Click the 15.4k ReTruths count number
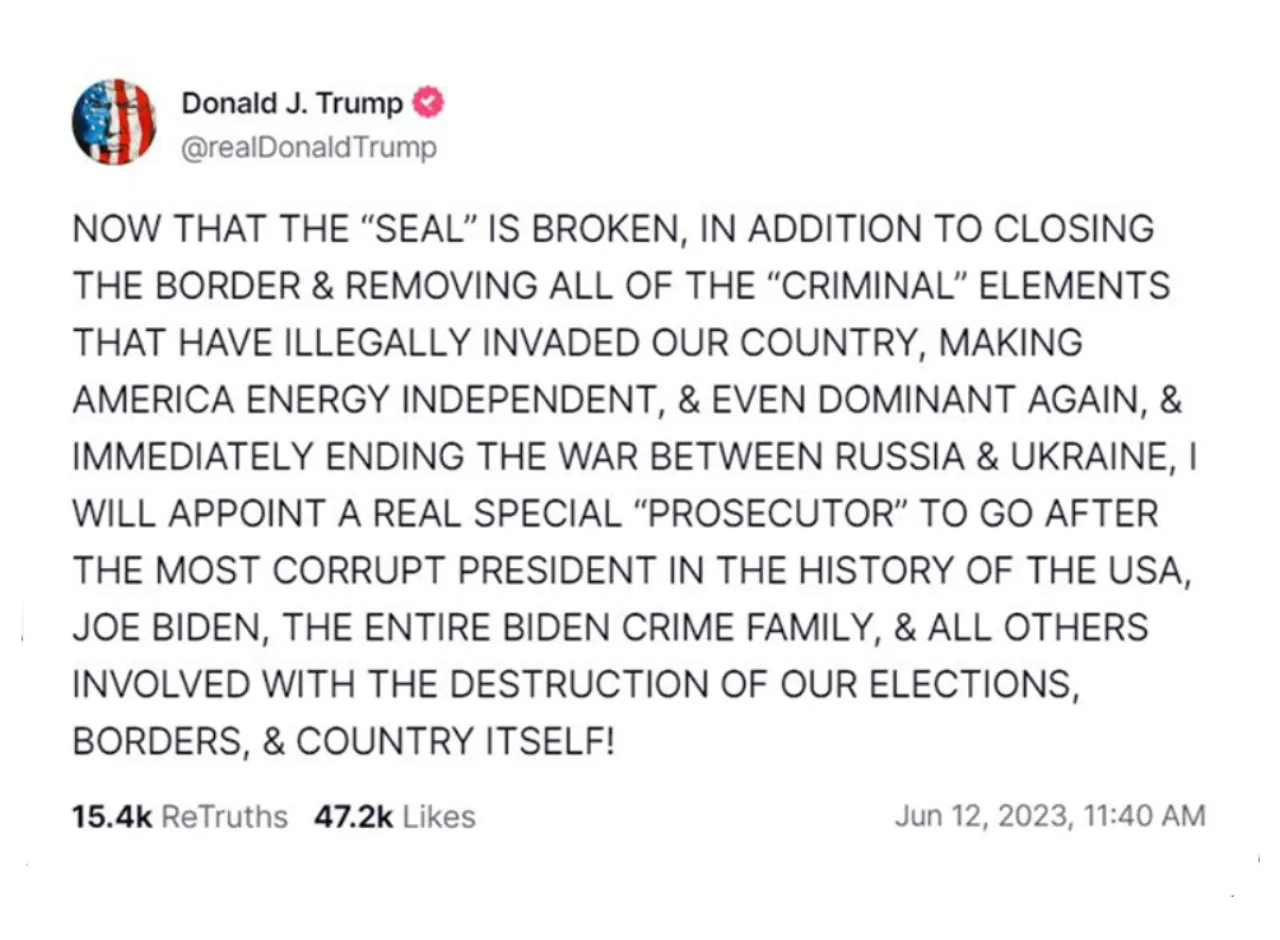Screen dimensions: 1280x940 pyautogui.click(x=112, y=817)
